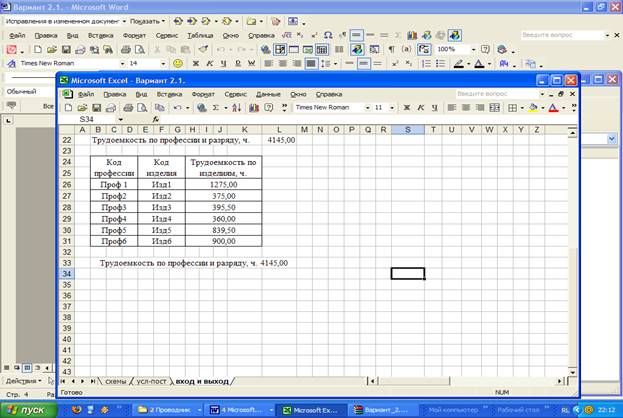Screen dimensions: 623x418
Task: Click the Print icon in Excel toolbar
Action: (x=127, y=107)
